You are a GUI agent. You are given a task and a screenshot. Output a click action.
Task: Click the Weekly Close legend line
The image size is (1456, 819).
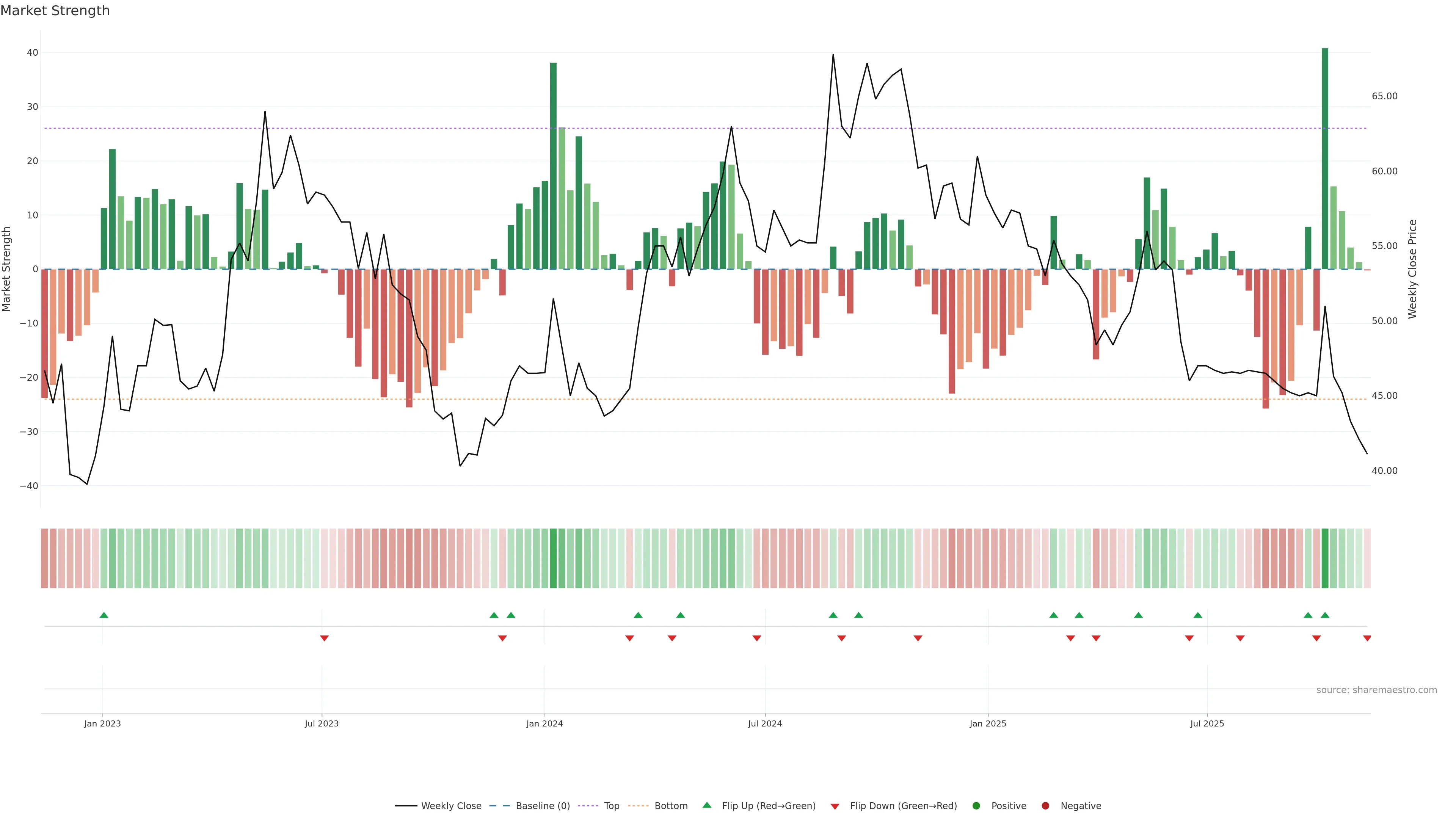click(406, 806)
